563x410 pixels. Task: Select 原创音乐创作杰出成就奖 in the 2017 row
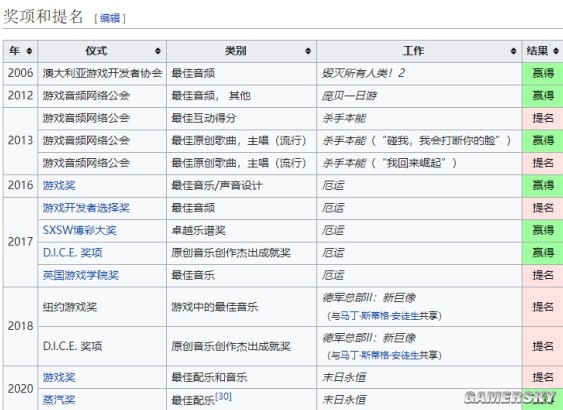tap(241, 253)
